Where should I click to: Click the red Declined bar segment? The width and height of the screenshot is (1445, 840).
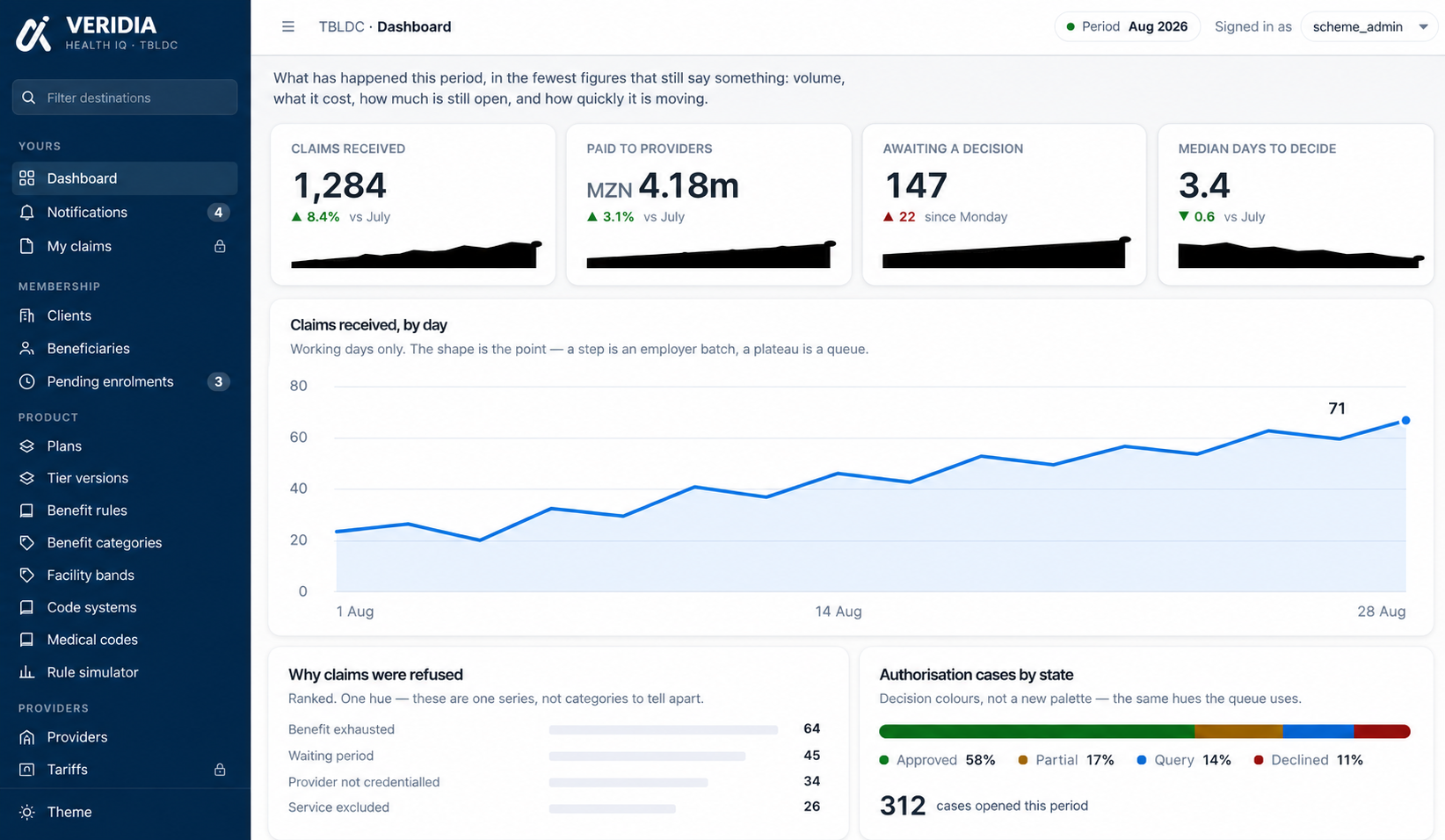pyautogui.click(x=1383, y=731)
